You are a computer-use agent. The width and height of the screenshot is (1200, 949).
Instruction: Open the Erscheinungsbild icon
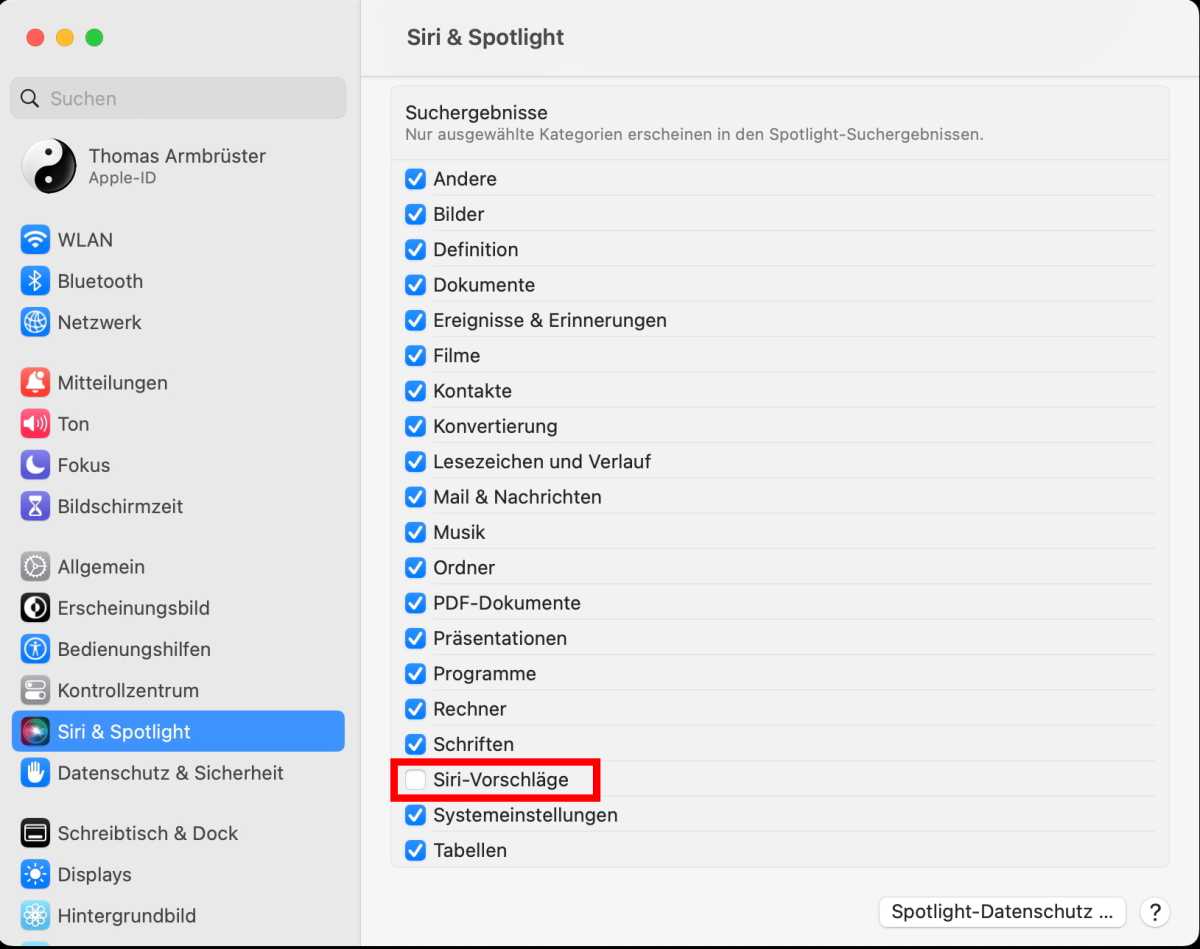coord(35,607)
